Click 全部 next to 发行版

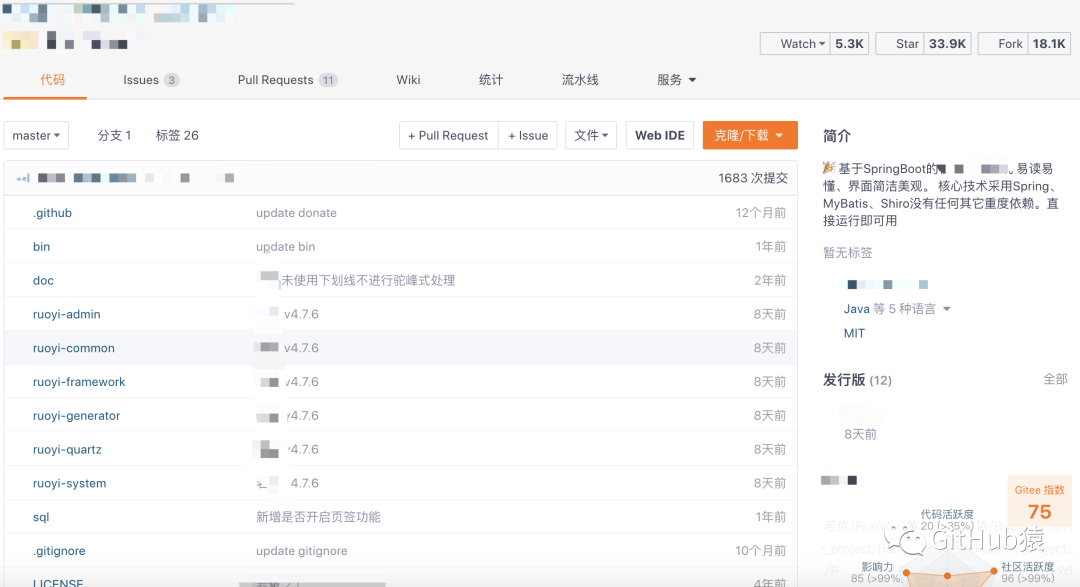click(1055, 379)
